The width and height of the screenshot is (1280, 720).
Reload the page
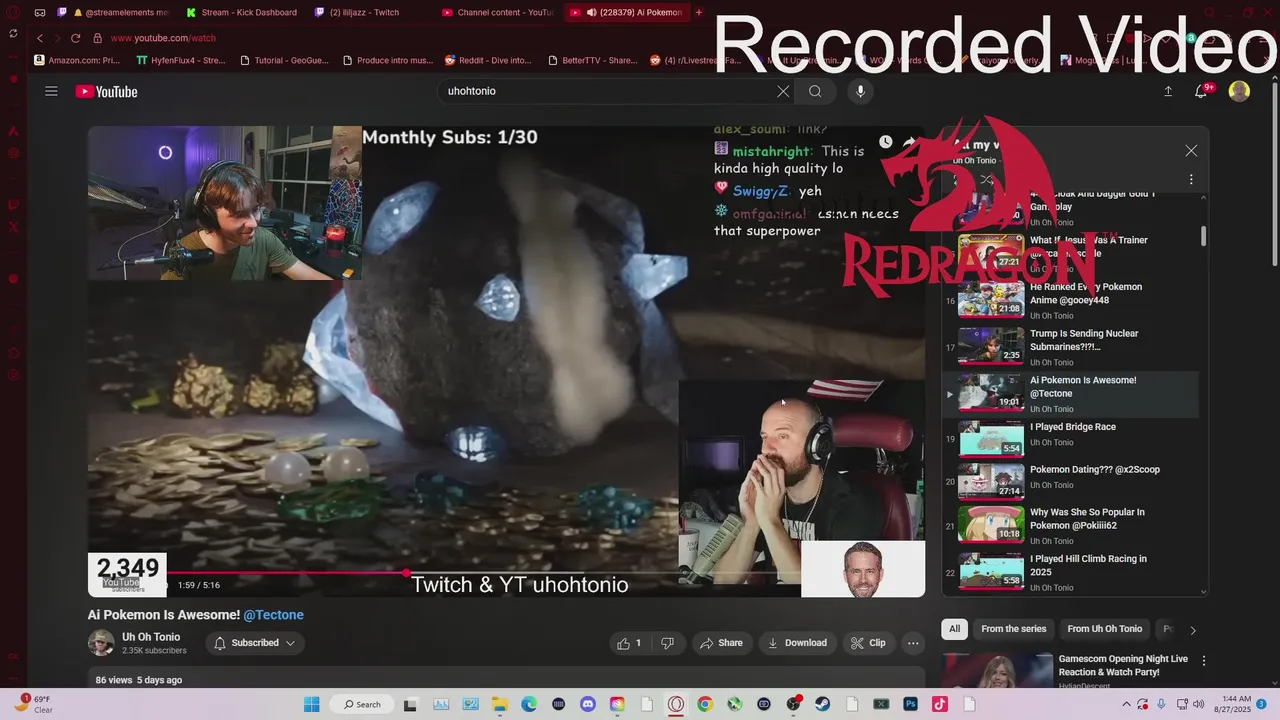[x=75, y=38]
